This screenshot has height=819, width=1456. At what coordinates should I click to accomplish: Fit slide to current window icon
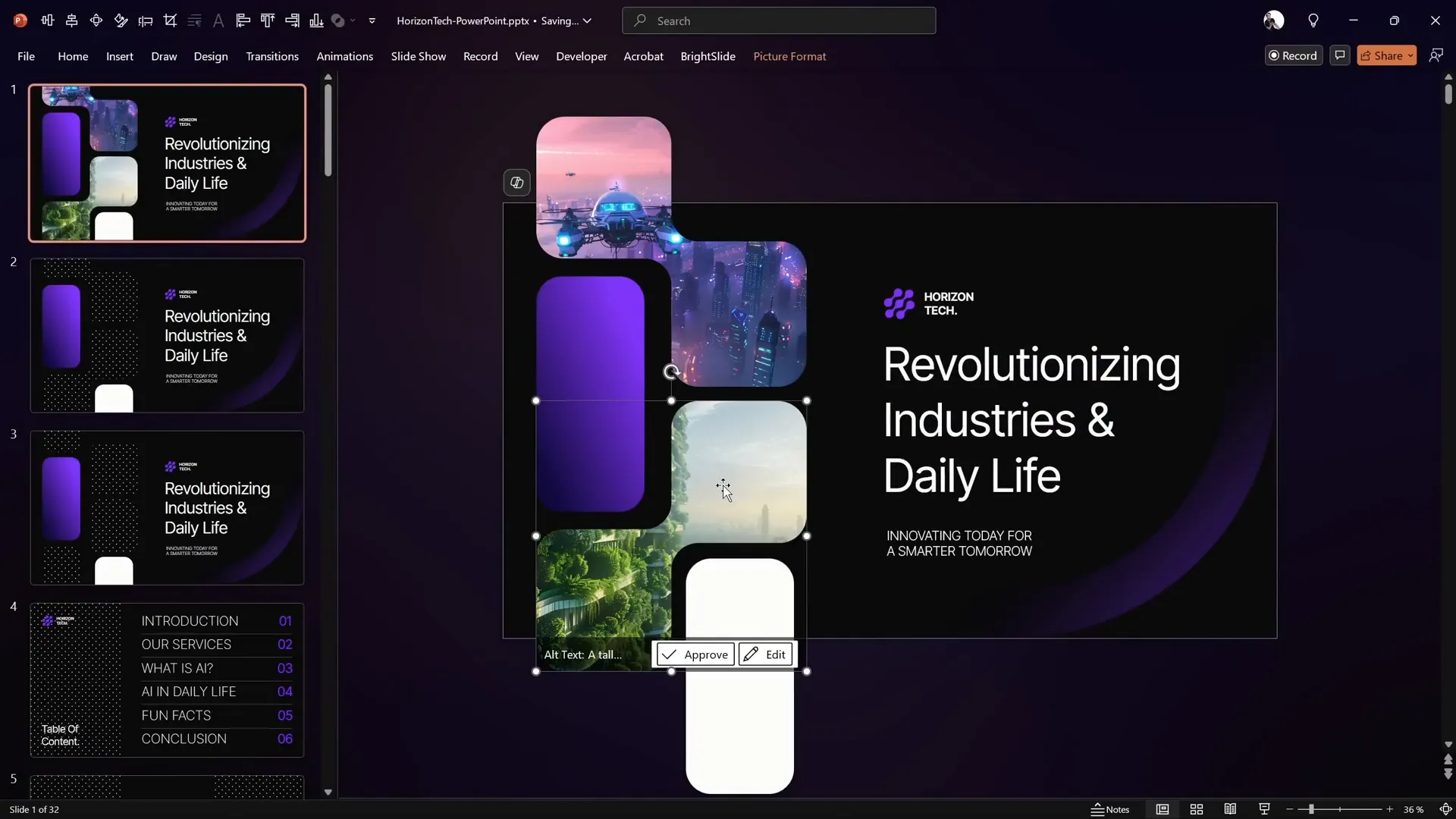tap(1445, 809)
